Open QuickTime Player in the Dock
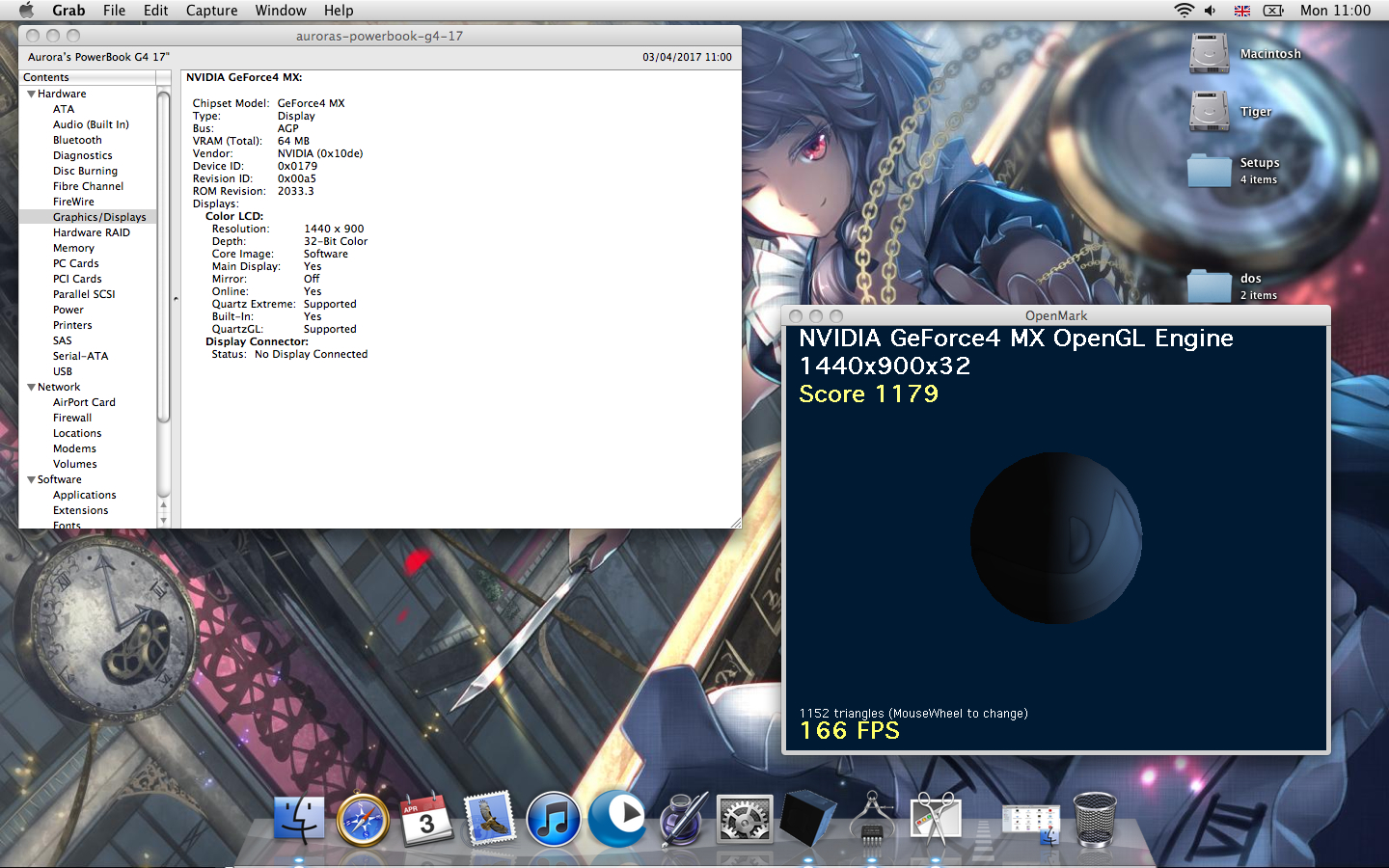Image resolution: width=1389 pixels, height=868 pixels. tap(617, 818)
